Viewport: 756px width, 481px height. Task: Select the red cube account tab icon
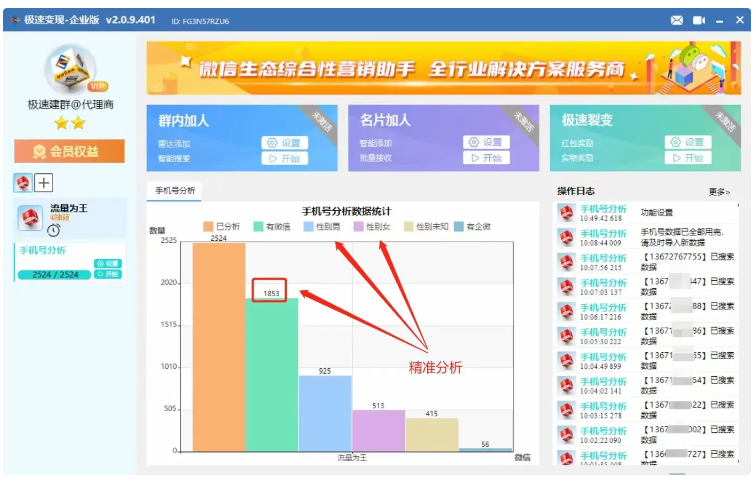23,183
